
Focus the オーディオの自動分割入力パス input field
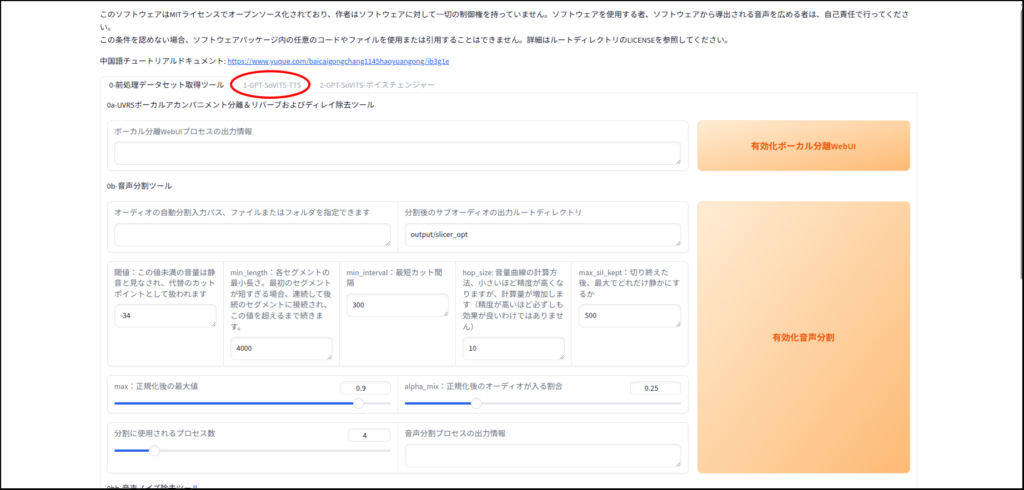click(x=252, y=234)
